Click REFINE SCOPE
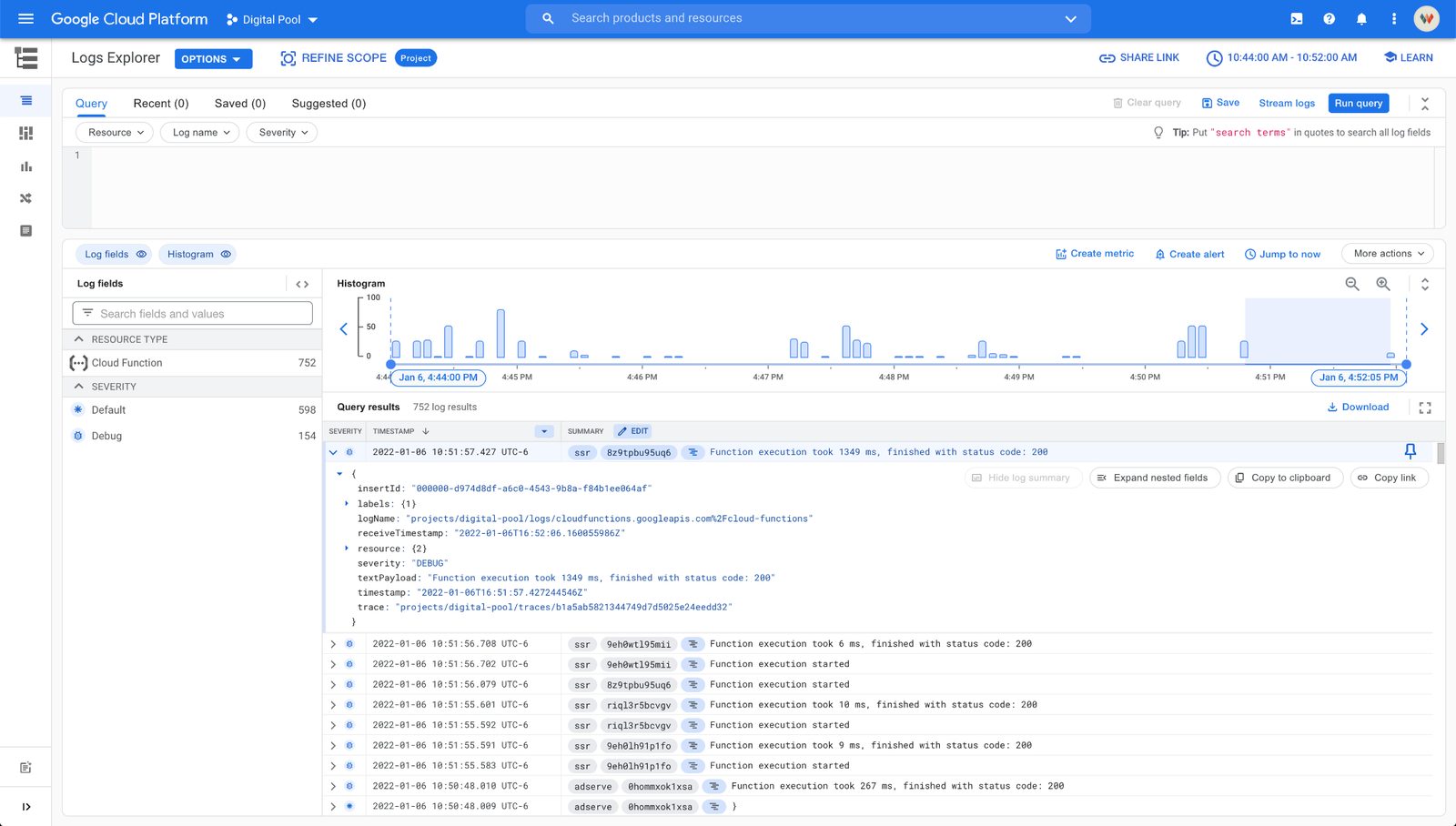This screenshot has height=826, width=1456. (334, 58)
